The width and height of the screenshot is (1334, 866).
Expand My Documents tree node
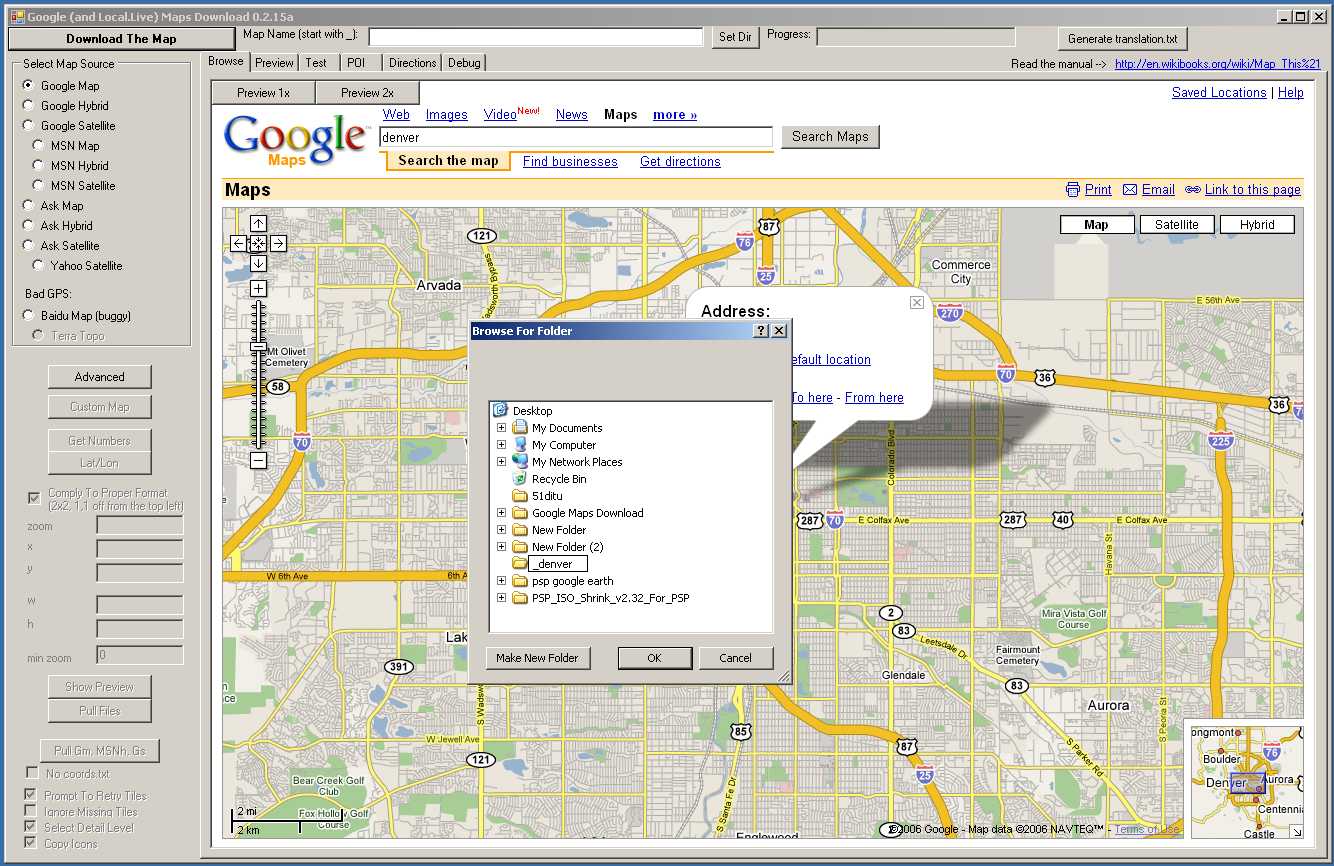point(501,428)
